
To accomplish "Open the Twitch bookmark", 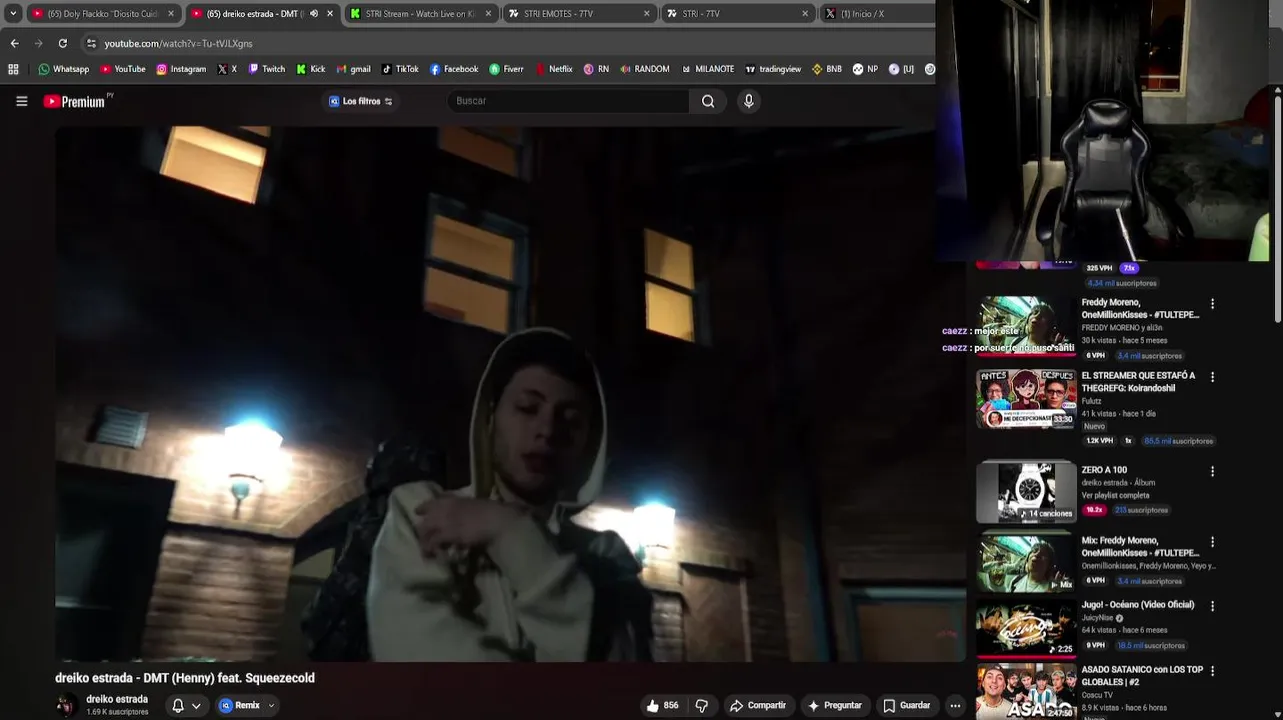I will 266,69.
